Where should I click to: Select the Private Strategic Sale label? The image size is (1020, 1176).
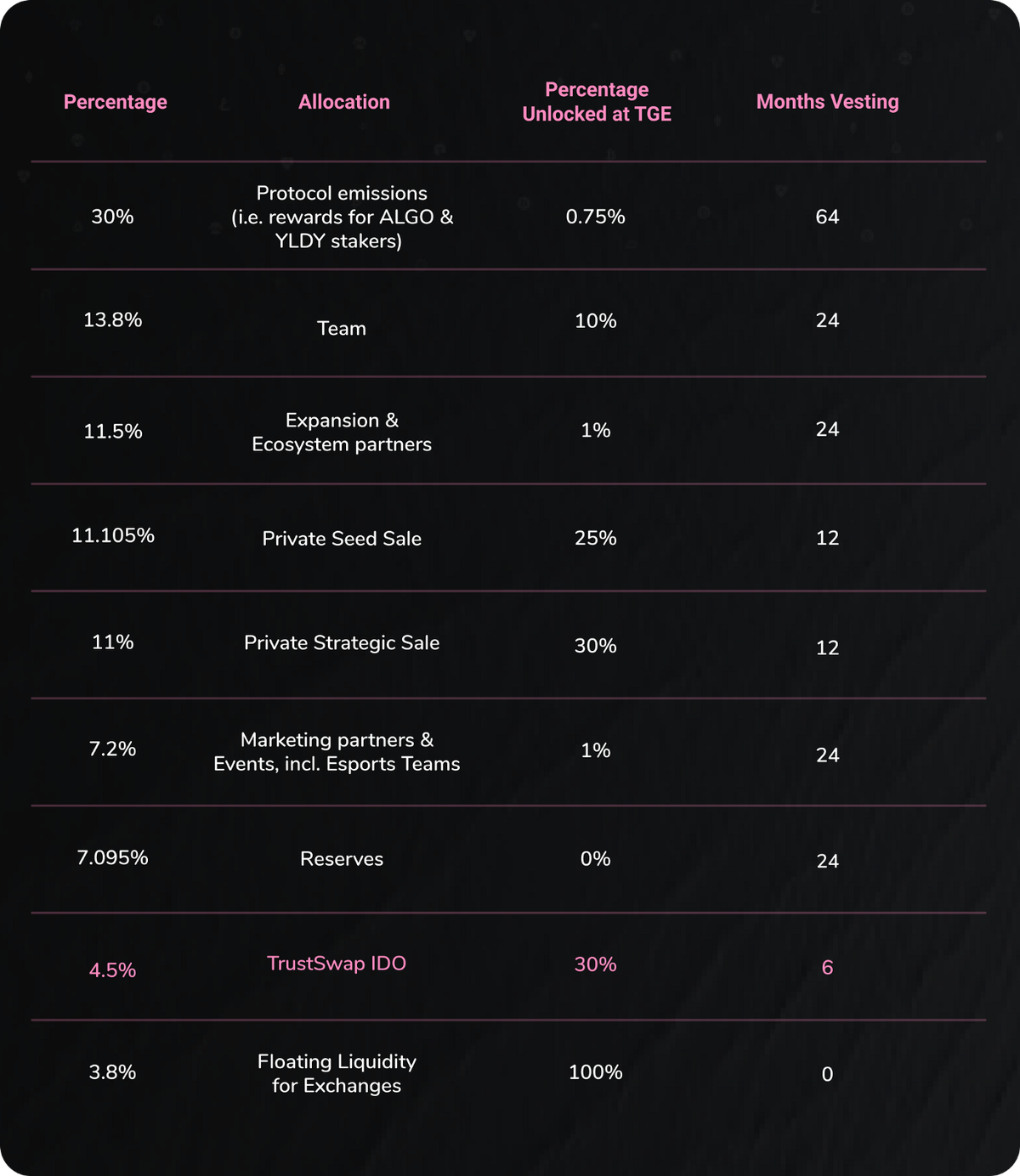click(342, 643)
